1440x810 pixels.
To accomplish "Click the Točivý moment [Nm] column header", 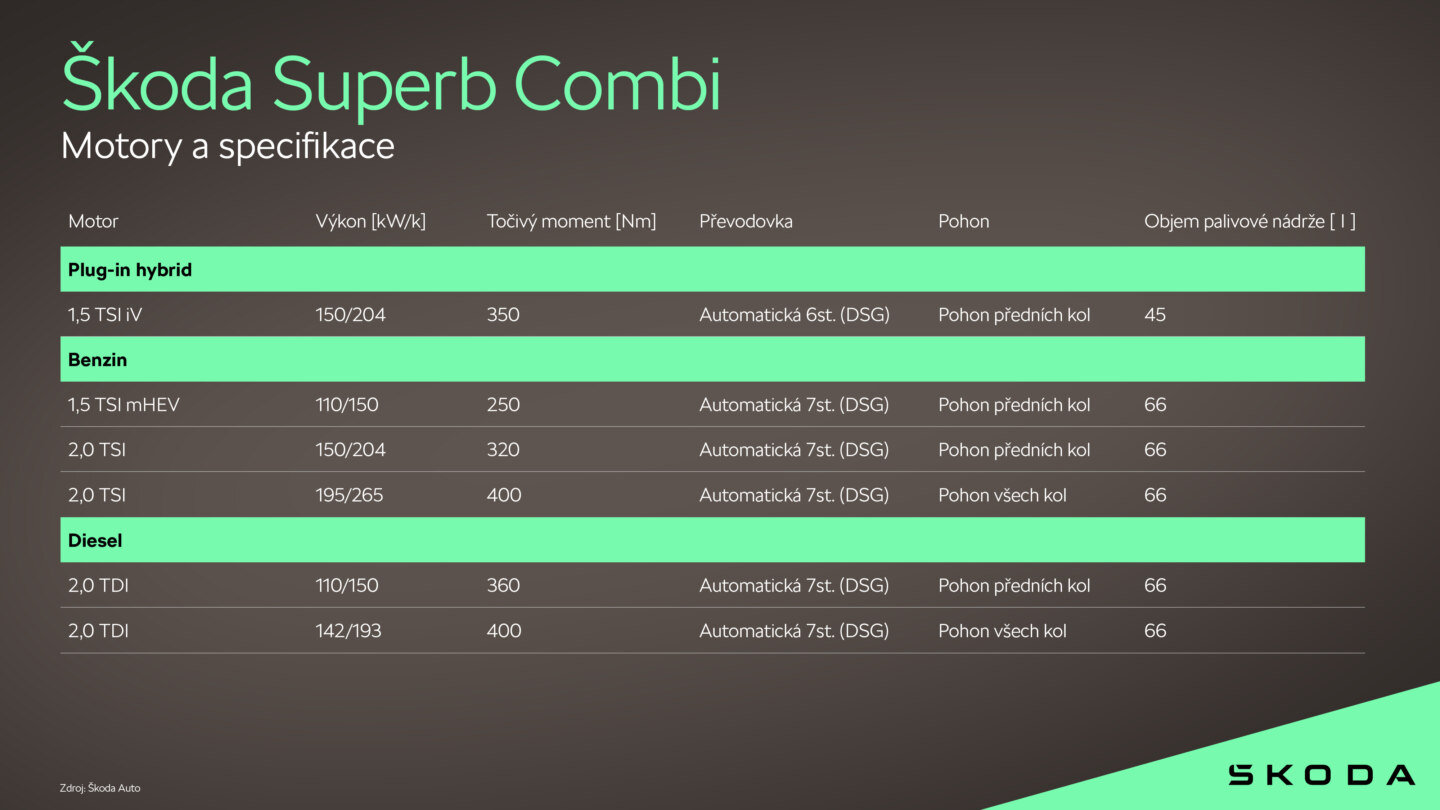I will click(x=572, y=221).
